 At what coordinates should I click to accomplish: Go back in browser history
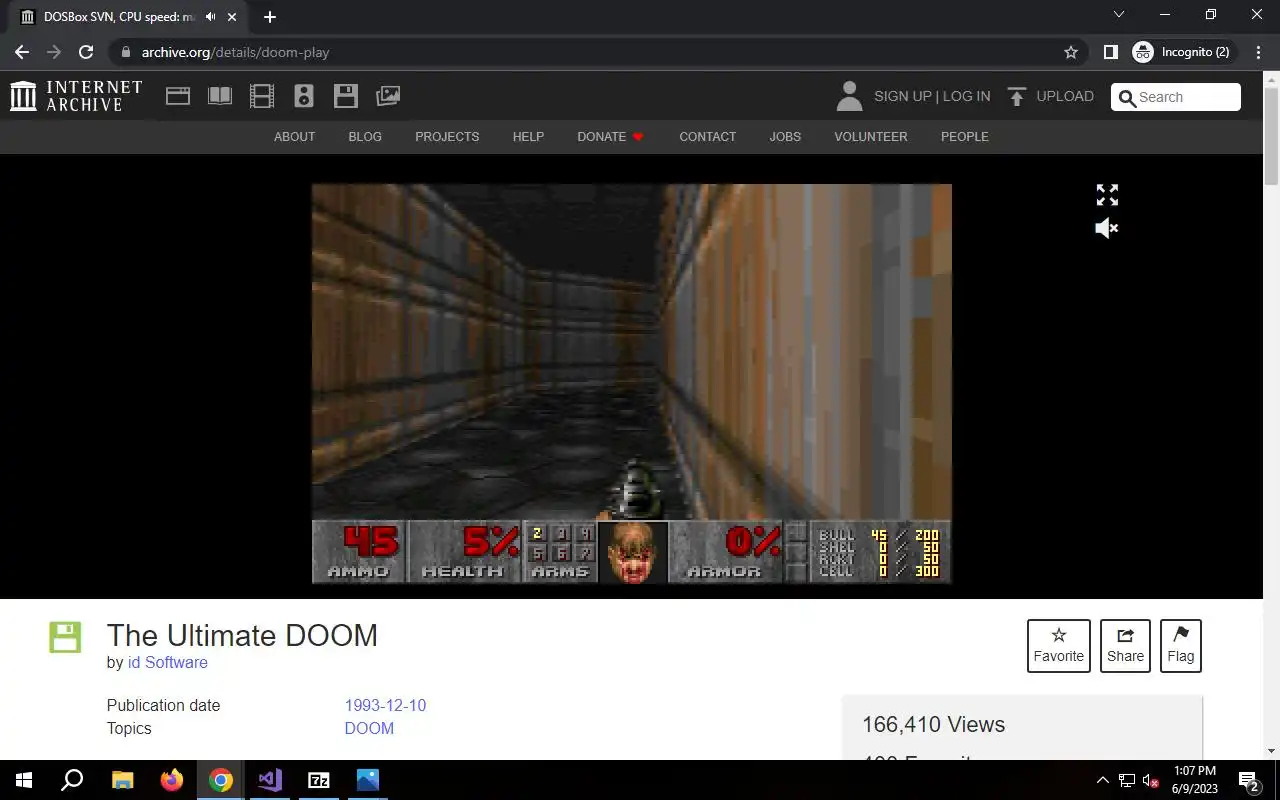22,52
